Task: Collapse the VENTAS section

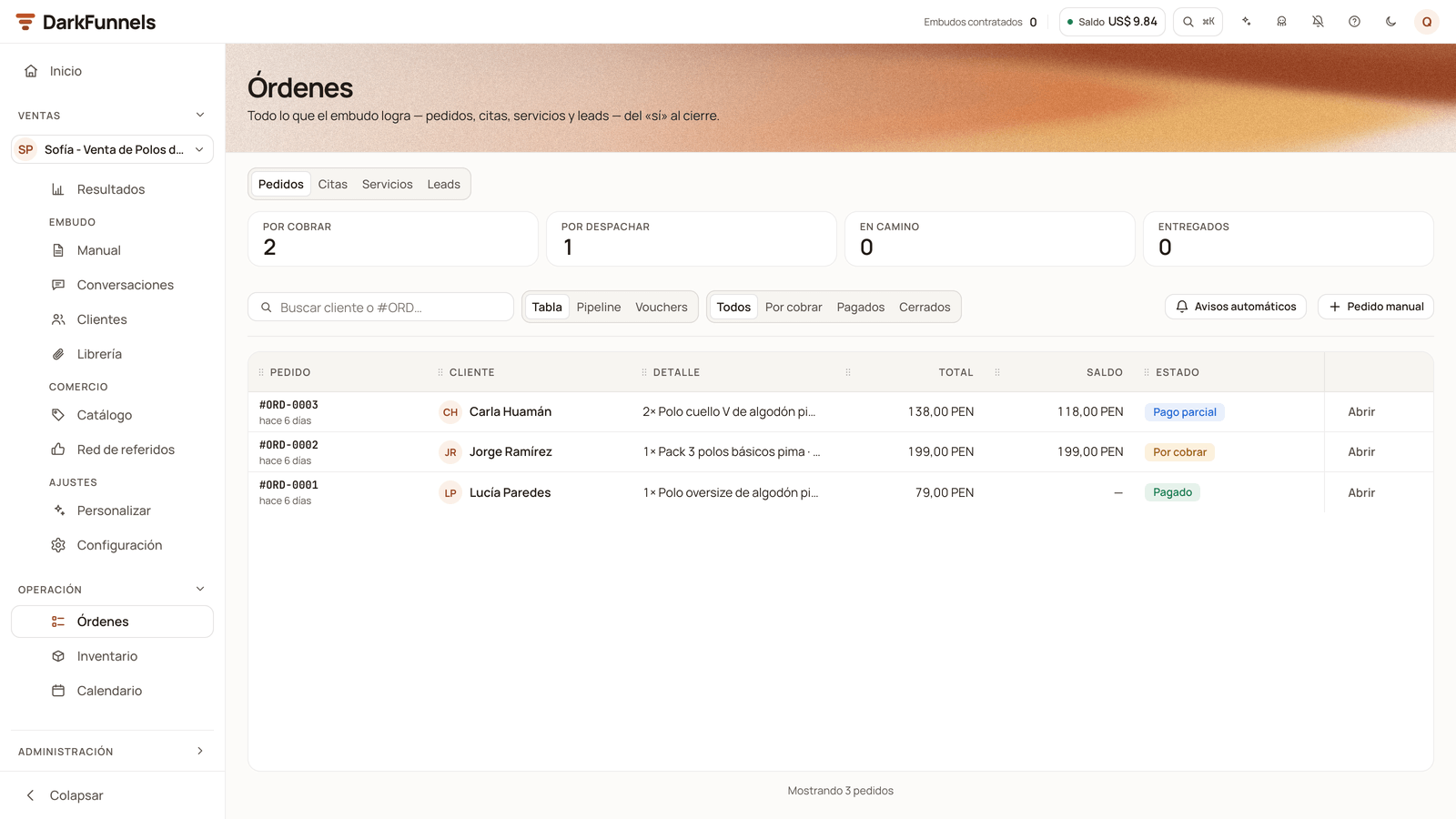Action: pos(112,116)
